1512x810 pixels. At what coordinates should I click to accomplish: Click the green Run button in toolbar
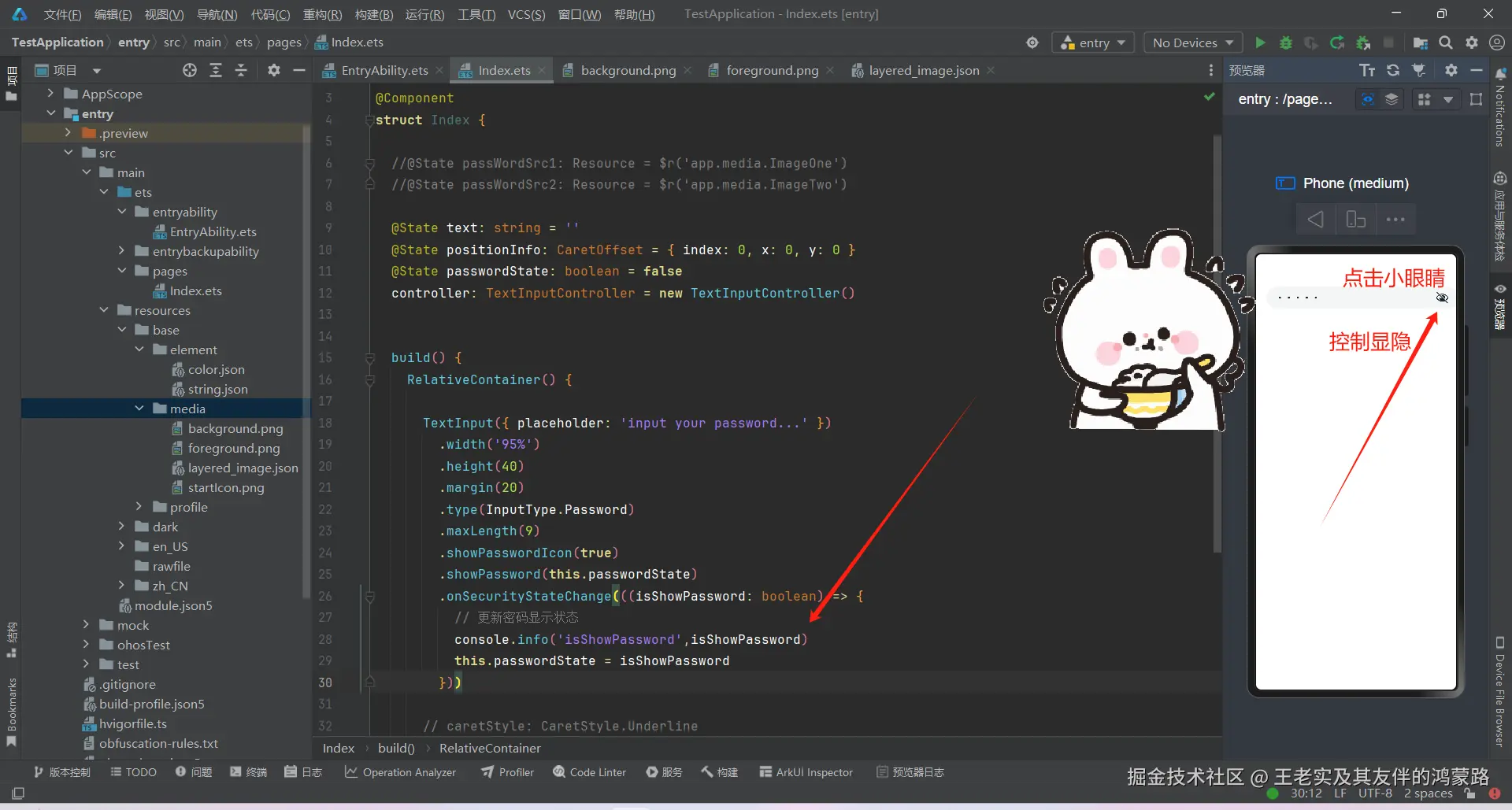pyautogui.click(x=1260, y=43)
